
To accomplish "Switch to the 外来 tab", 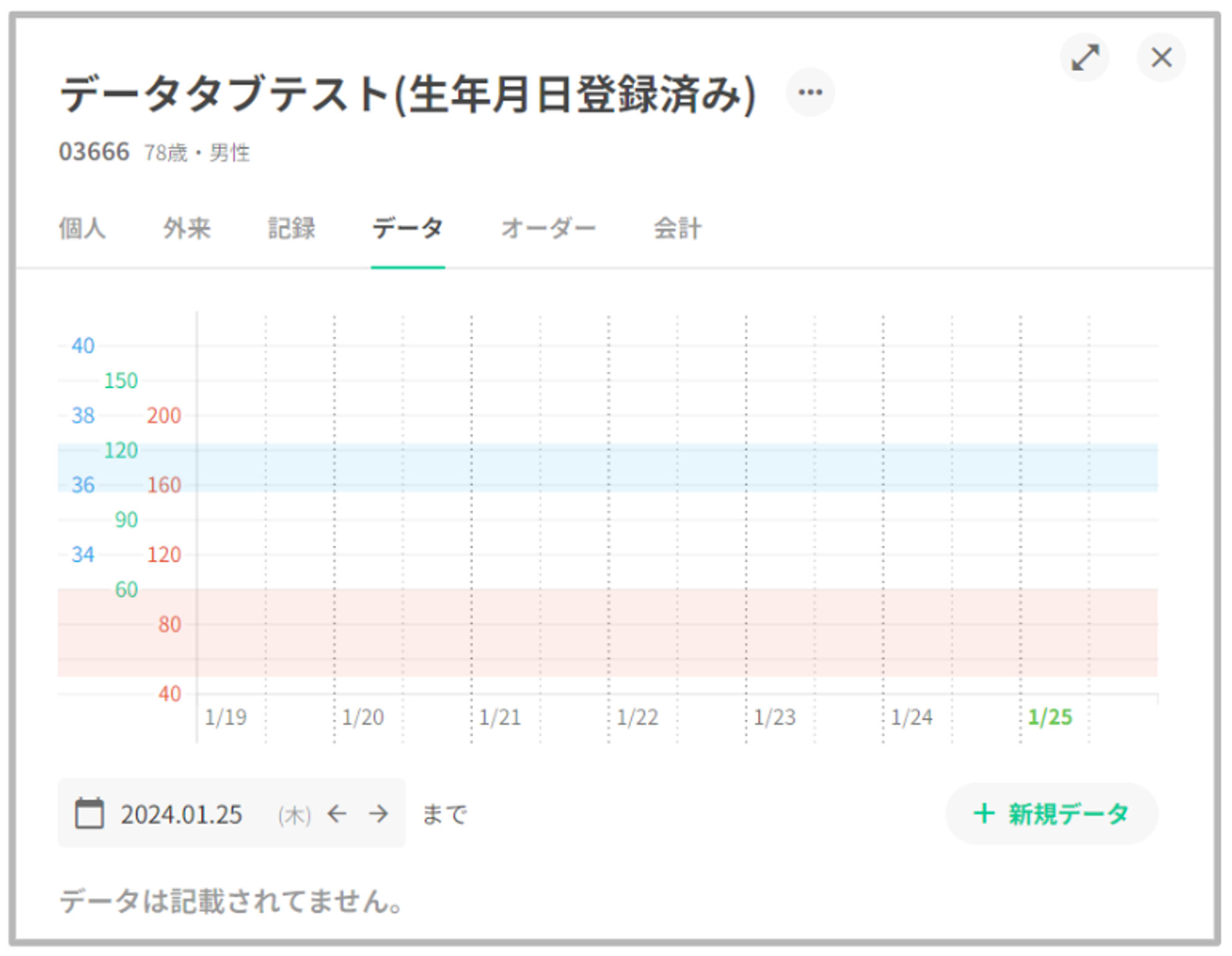I will pyautogui.click(x=187, y=229).
